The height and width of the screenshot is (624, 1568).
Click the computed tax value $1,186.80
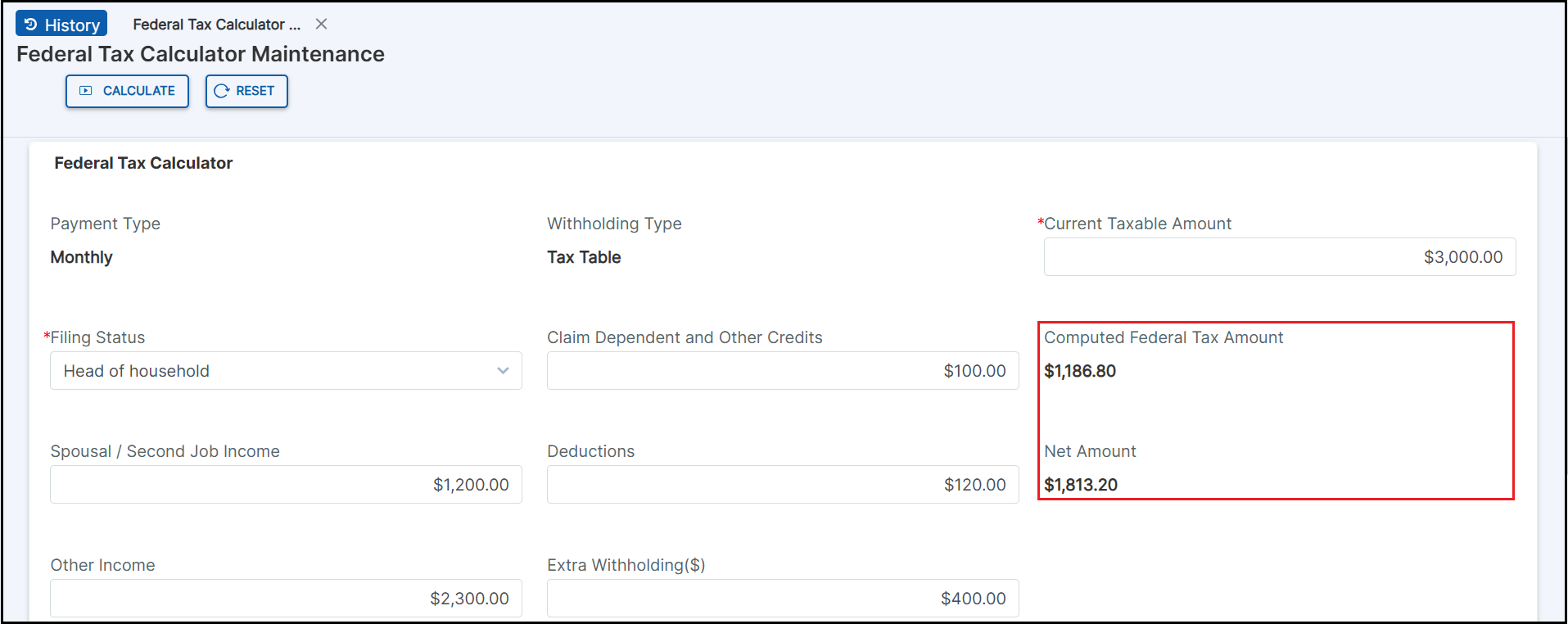[1080, 371]
